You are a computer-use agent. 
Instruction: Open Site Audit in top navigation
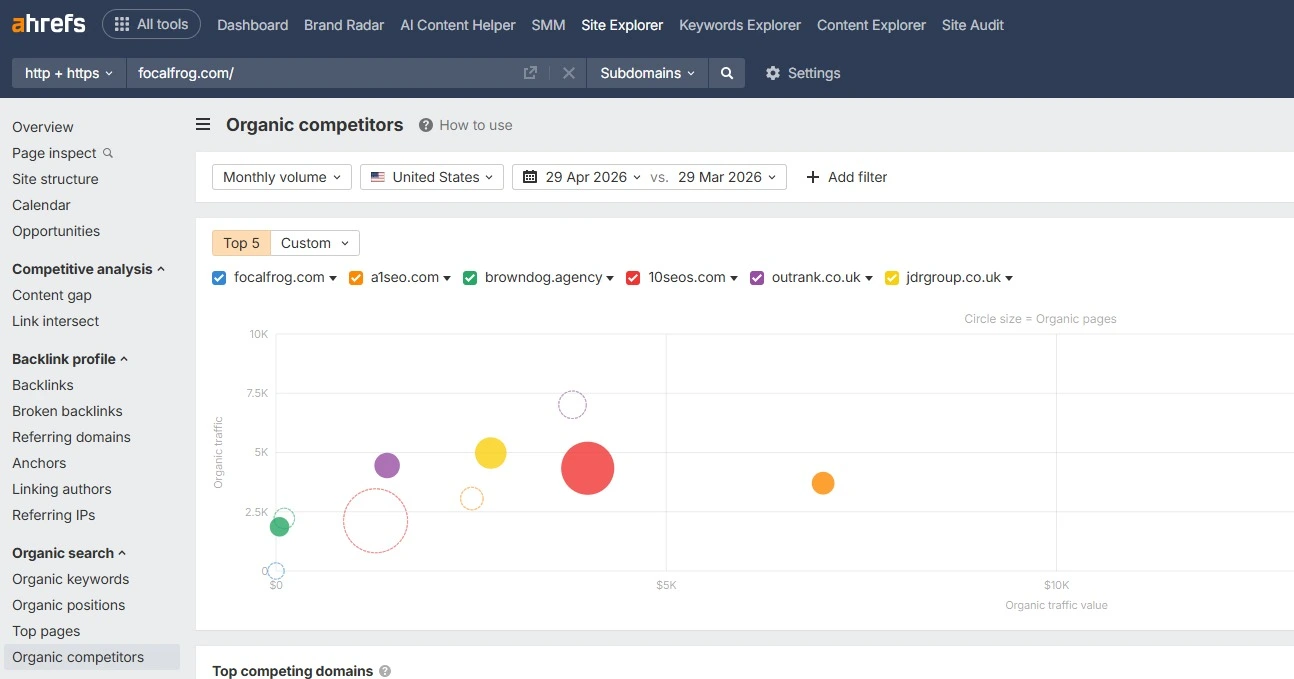tap(973, 25)
